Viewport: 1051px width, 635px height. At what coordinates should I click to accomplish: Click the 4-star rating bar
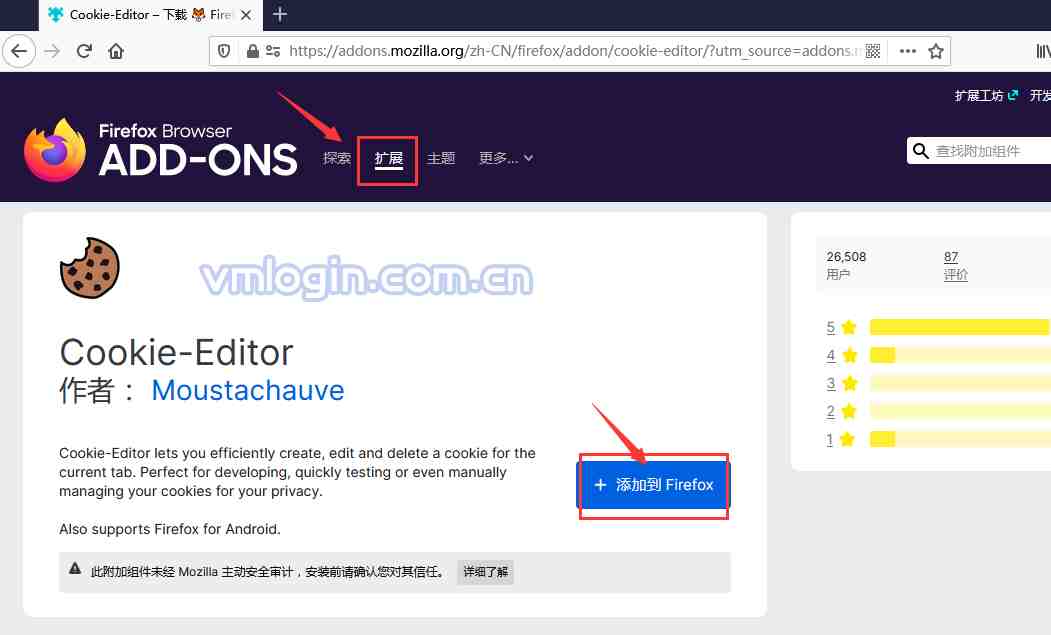[960, 355]
